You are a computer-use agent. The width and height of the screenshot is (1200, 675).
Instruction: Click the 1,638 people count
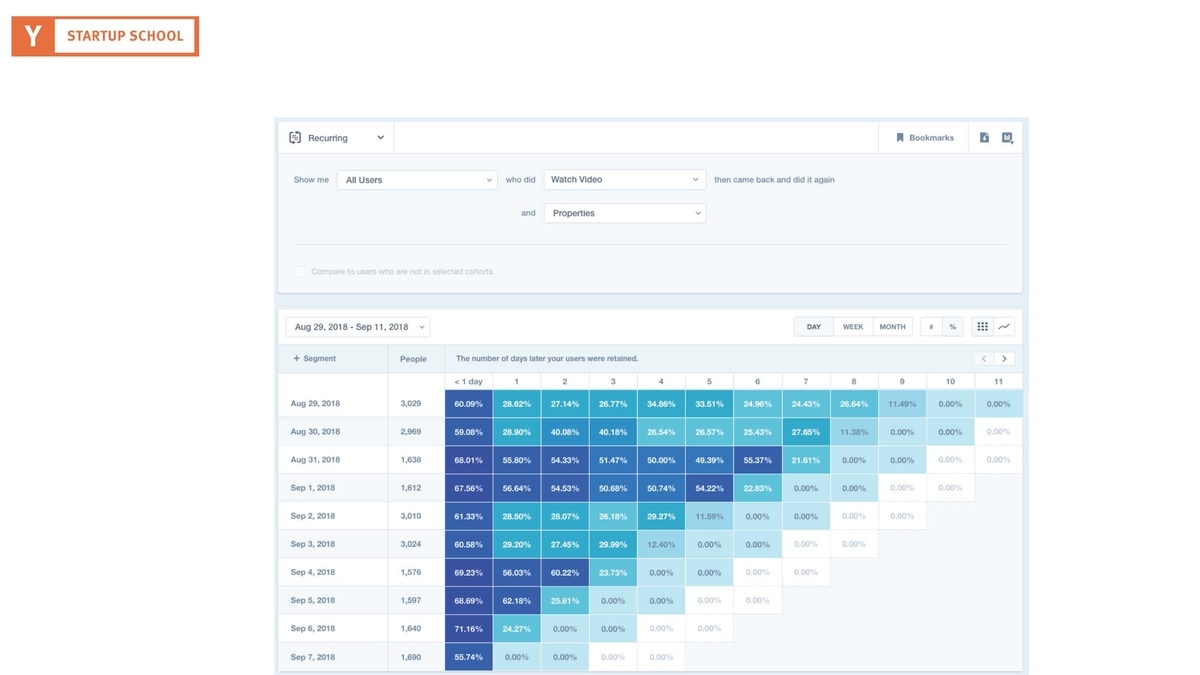[x=412, y=460]
